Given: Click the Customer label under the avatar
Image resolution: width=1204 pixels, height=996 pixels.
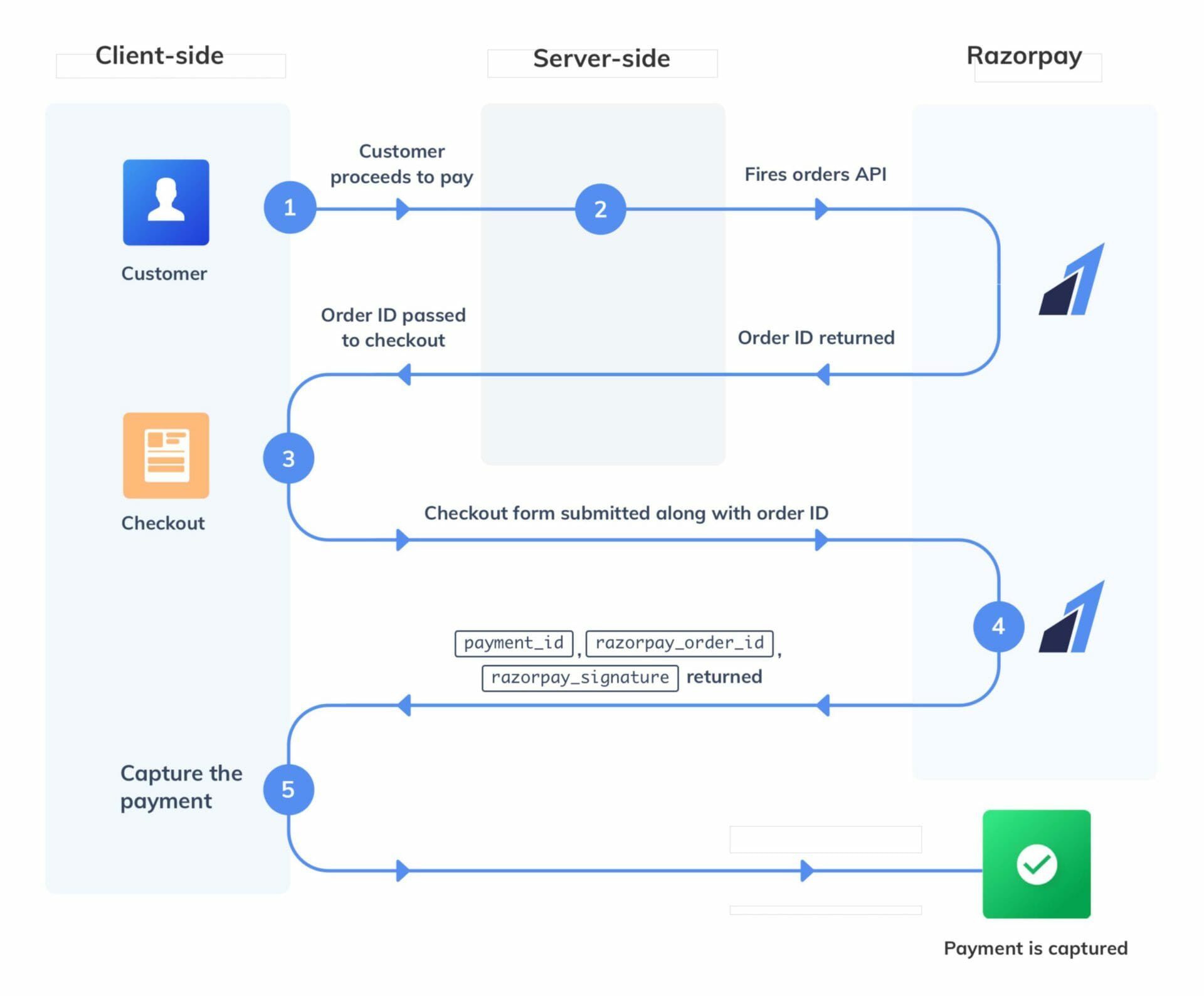Looking at the screenshot, I should click(164, 273).
